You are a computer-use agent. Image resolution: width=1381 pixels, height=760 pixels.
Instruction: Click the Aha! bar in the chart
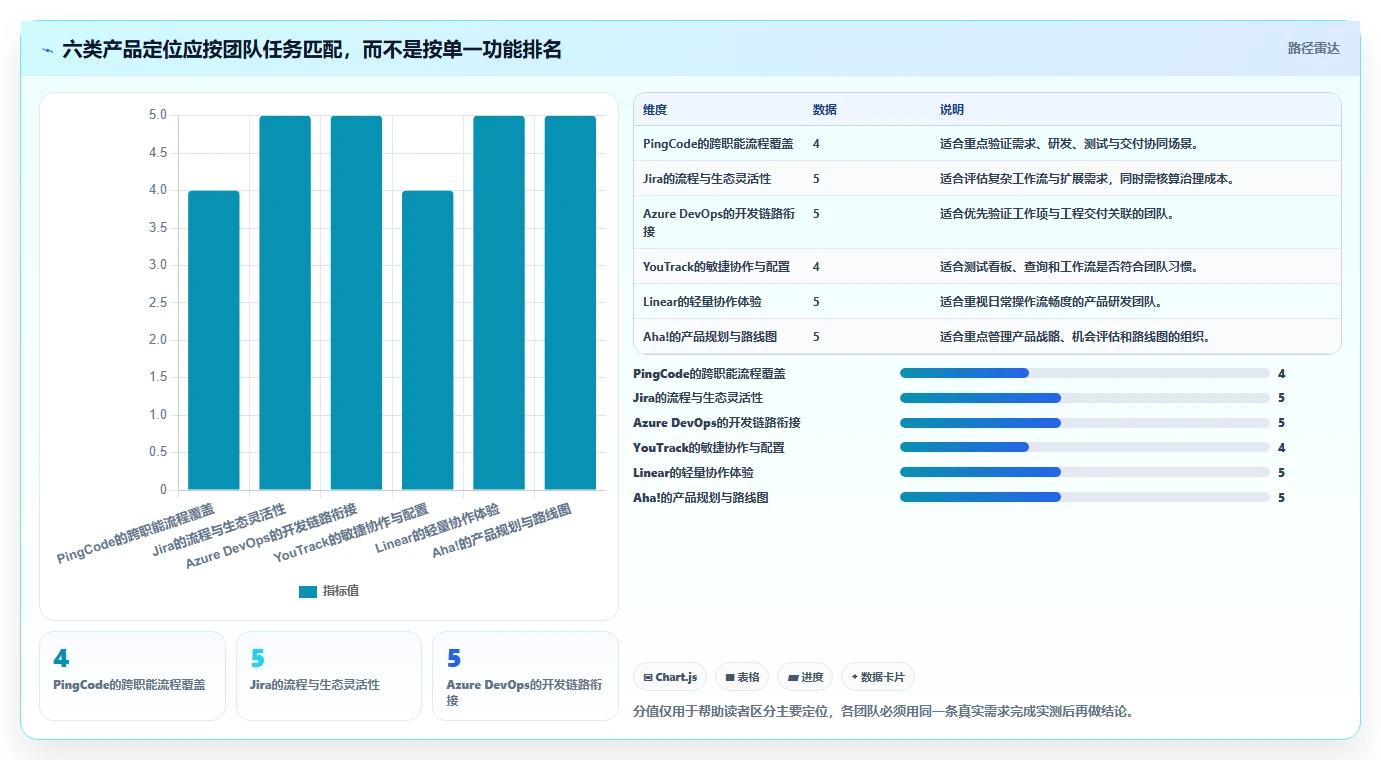(x=570, y=303)
